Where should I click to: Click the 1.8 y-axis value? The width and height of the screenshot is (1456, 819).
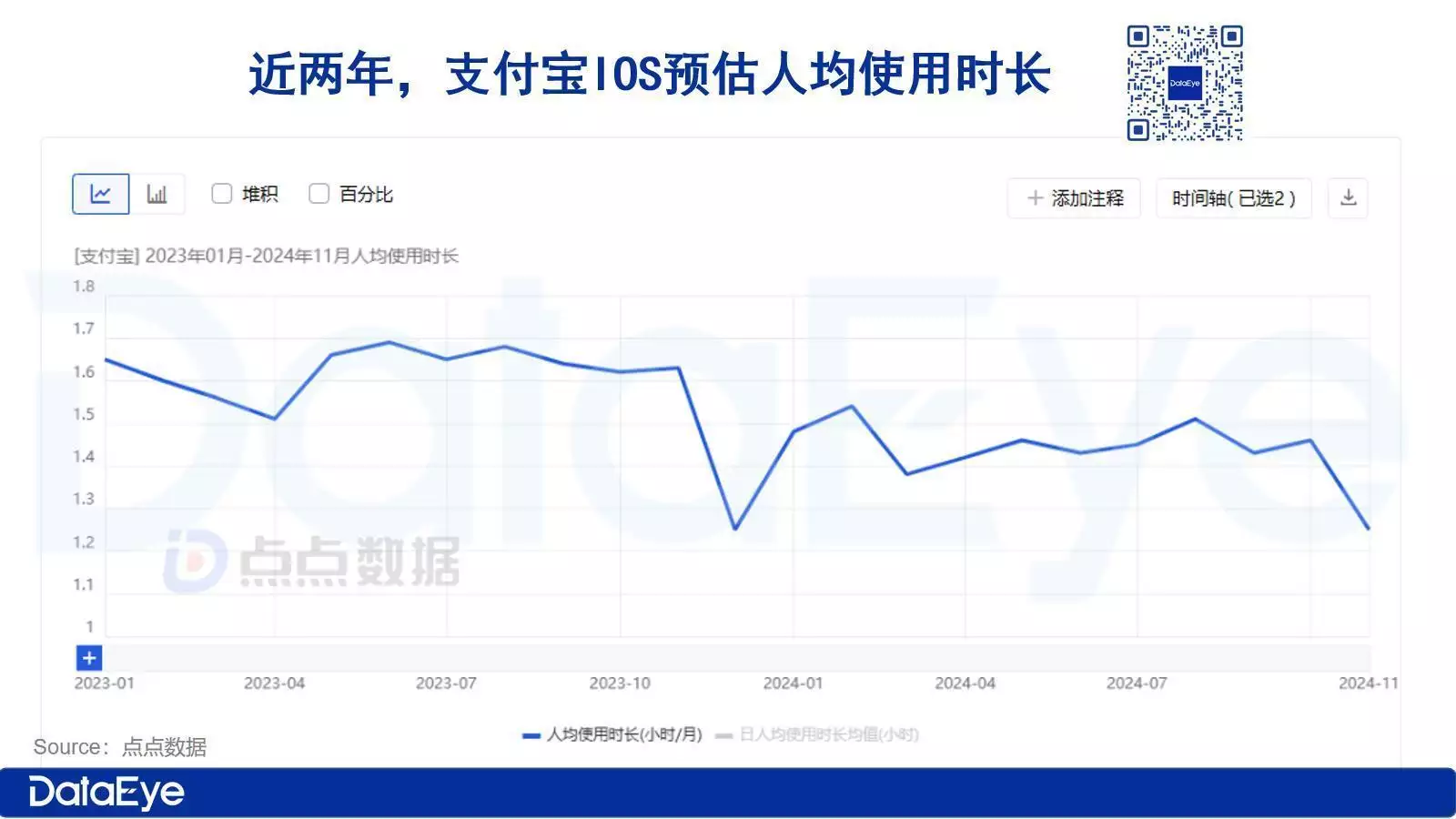point(84,287)
